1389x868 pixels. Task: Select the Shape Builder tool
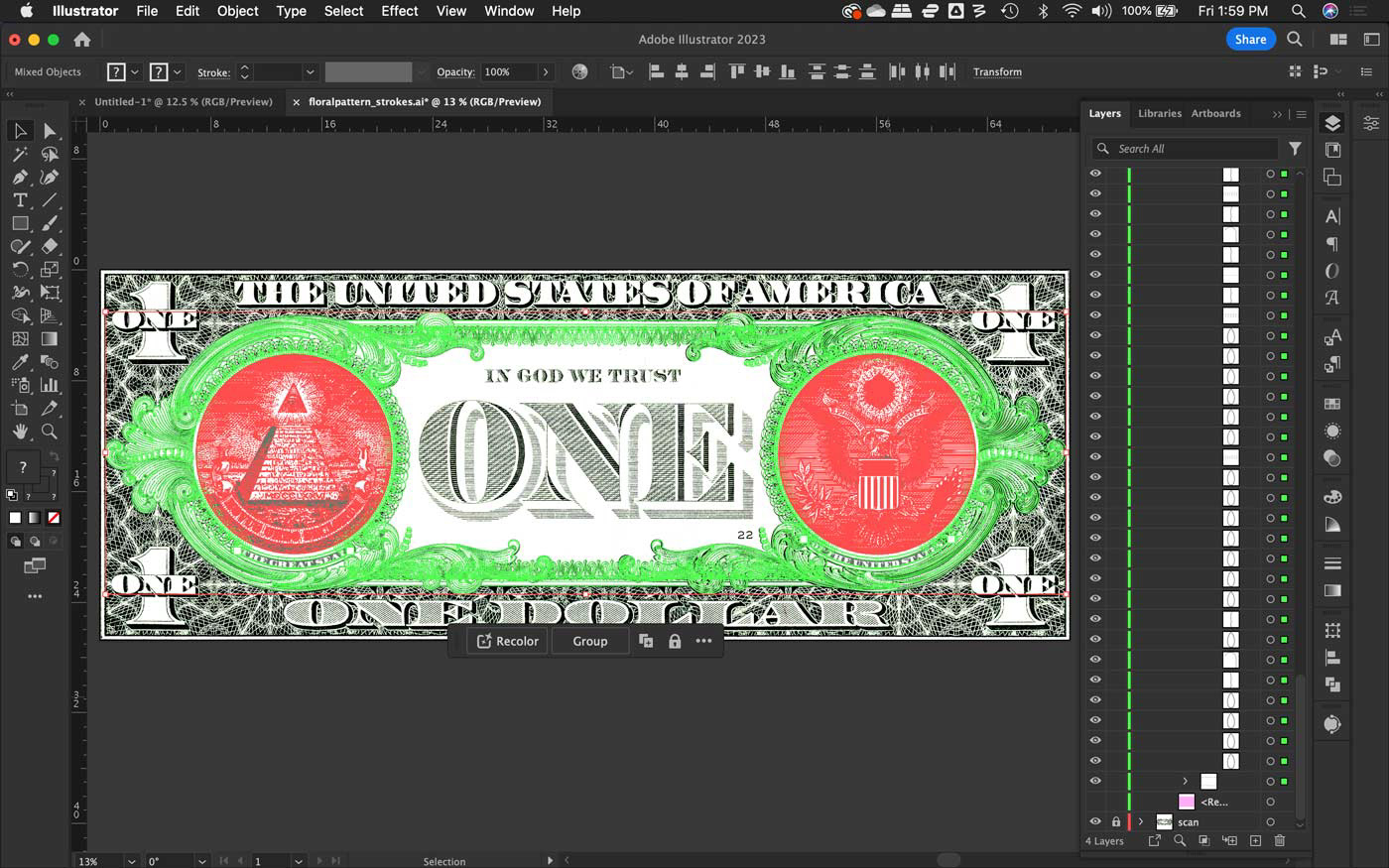(20, 315)
